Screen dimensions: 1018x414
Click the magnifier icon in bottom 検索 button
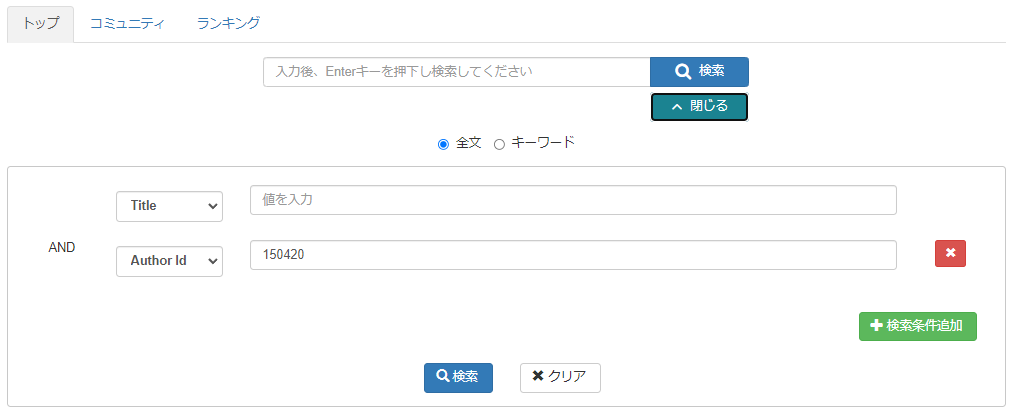tap(442, 377)
